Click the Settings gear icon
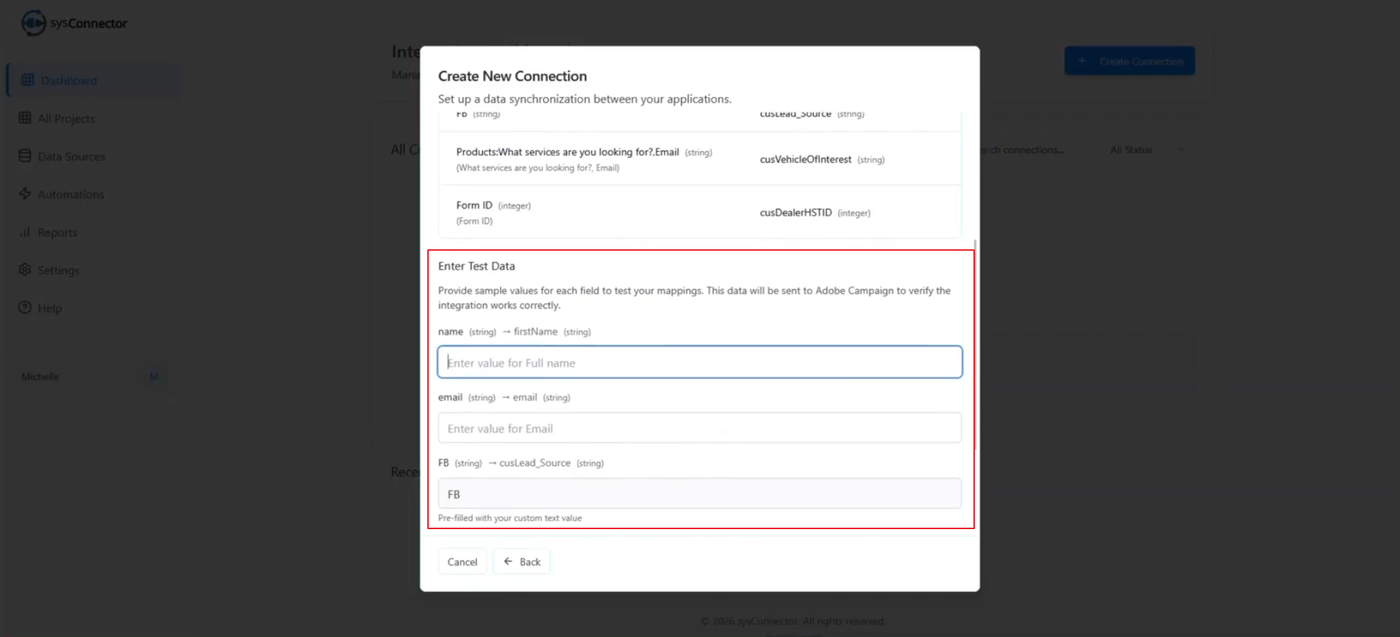The image size is (1400, 637). pyautogui.click(x=26, y=270)
